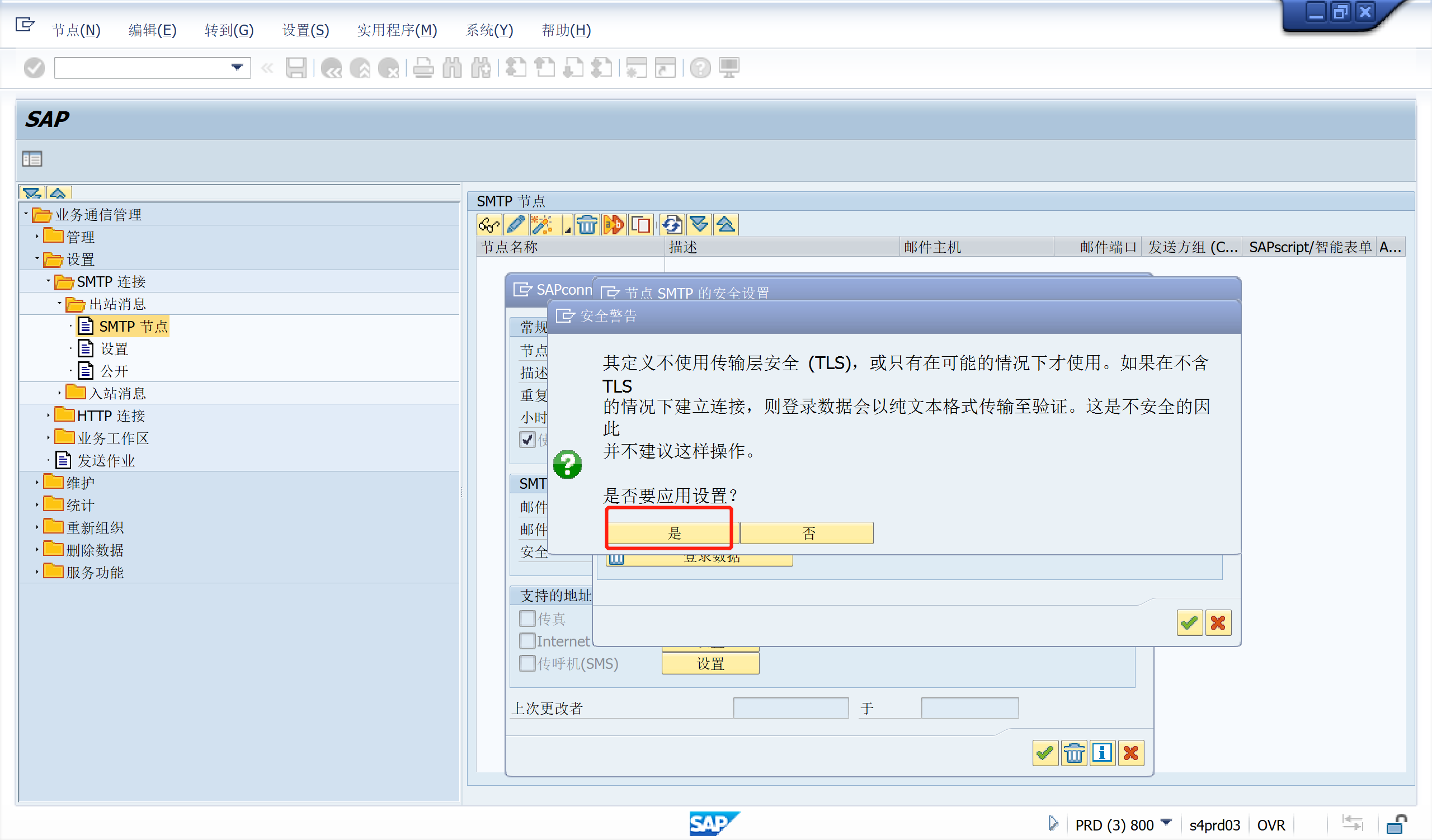The image size is (1432, 840).
Task: Click the Copy node icon in SMTP nodes toolbar
Action: pos(641,225)
